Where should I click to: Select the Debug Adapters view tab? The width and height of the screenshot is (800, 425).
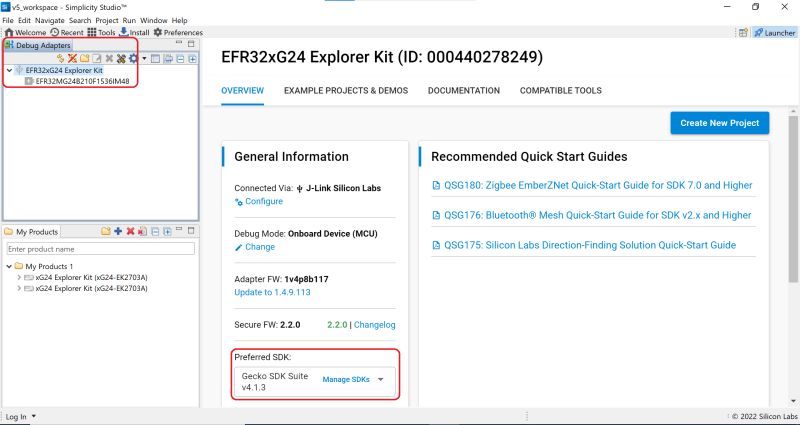click(38, 45)
